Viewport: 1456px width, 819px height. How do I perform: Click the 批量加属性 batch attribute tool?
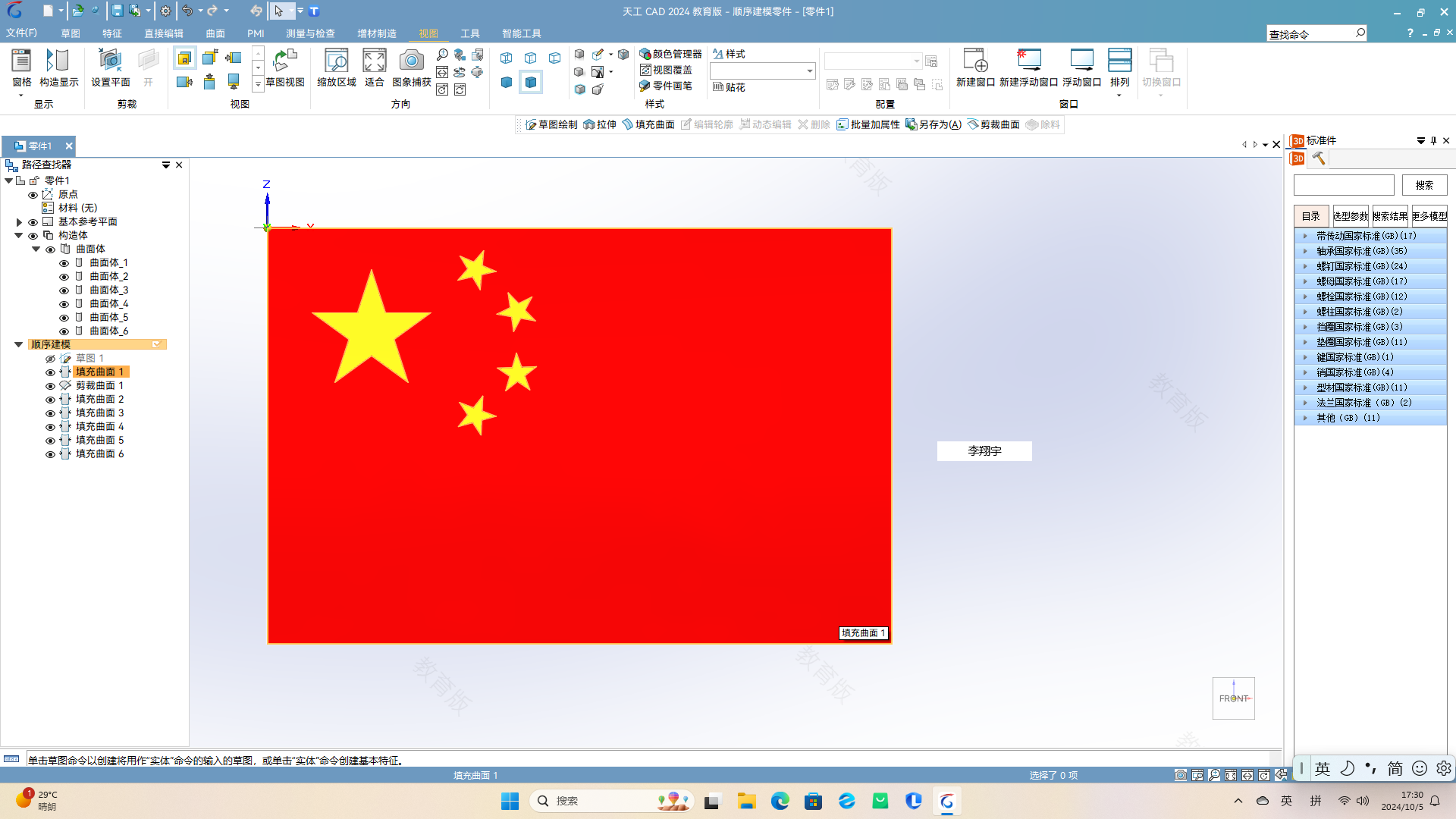pyautogui.click(x=868, y=124)
